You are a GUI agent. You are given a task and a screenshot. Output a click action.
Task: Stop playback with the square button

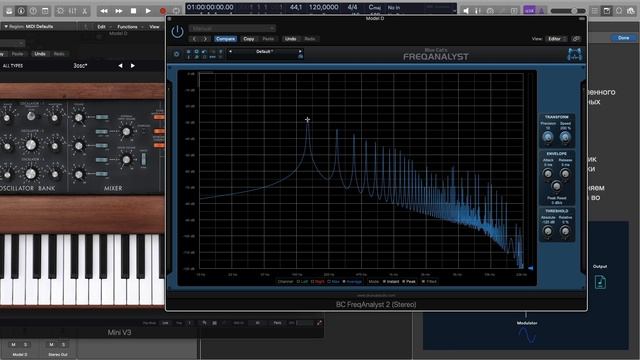tap(133, 11)
